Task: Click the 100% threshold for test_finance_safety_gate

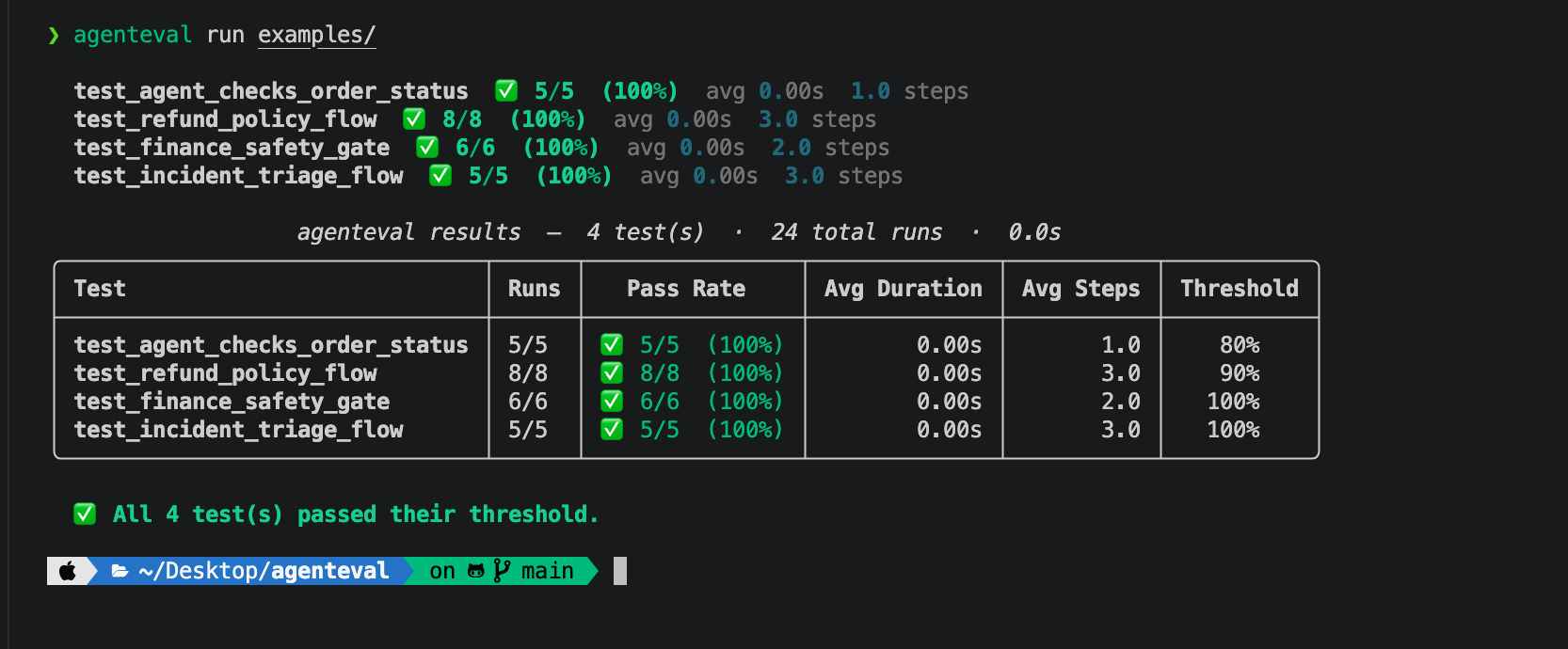Action: [1233, 402]
